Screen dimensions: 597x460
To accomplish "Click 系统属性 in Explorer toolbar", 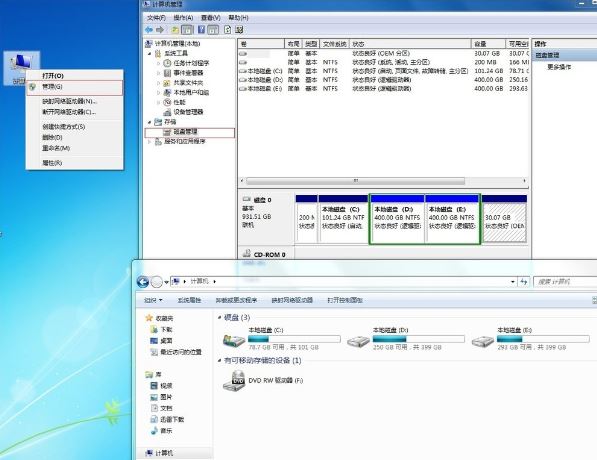I will pyautogui.click(x=189, y=300).
